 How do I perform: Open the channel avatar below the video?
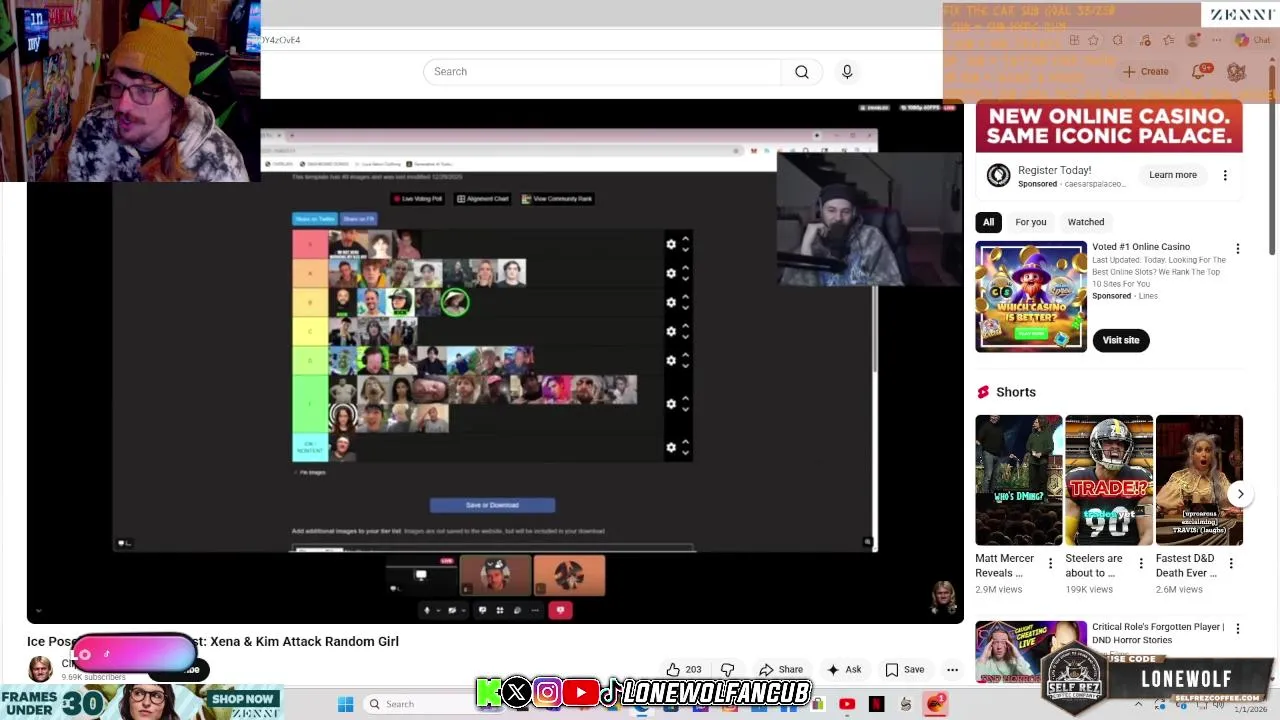click(x=40, y=669)
